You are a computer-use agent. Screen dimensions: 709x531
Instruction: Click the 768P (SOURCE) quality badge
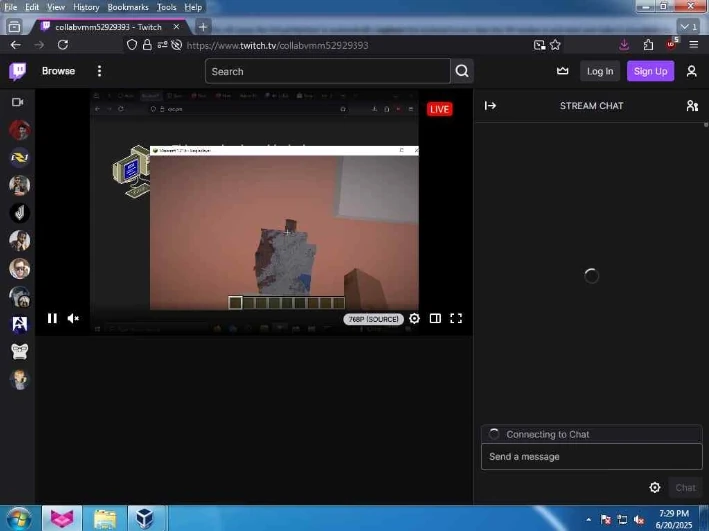(373, 319)
